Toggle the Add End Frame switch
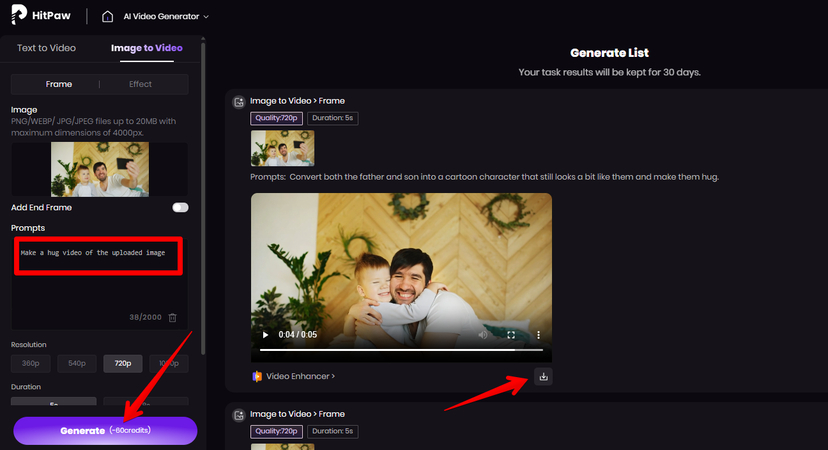 pos(180,207)
